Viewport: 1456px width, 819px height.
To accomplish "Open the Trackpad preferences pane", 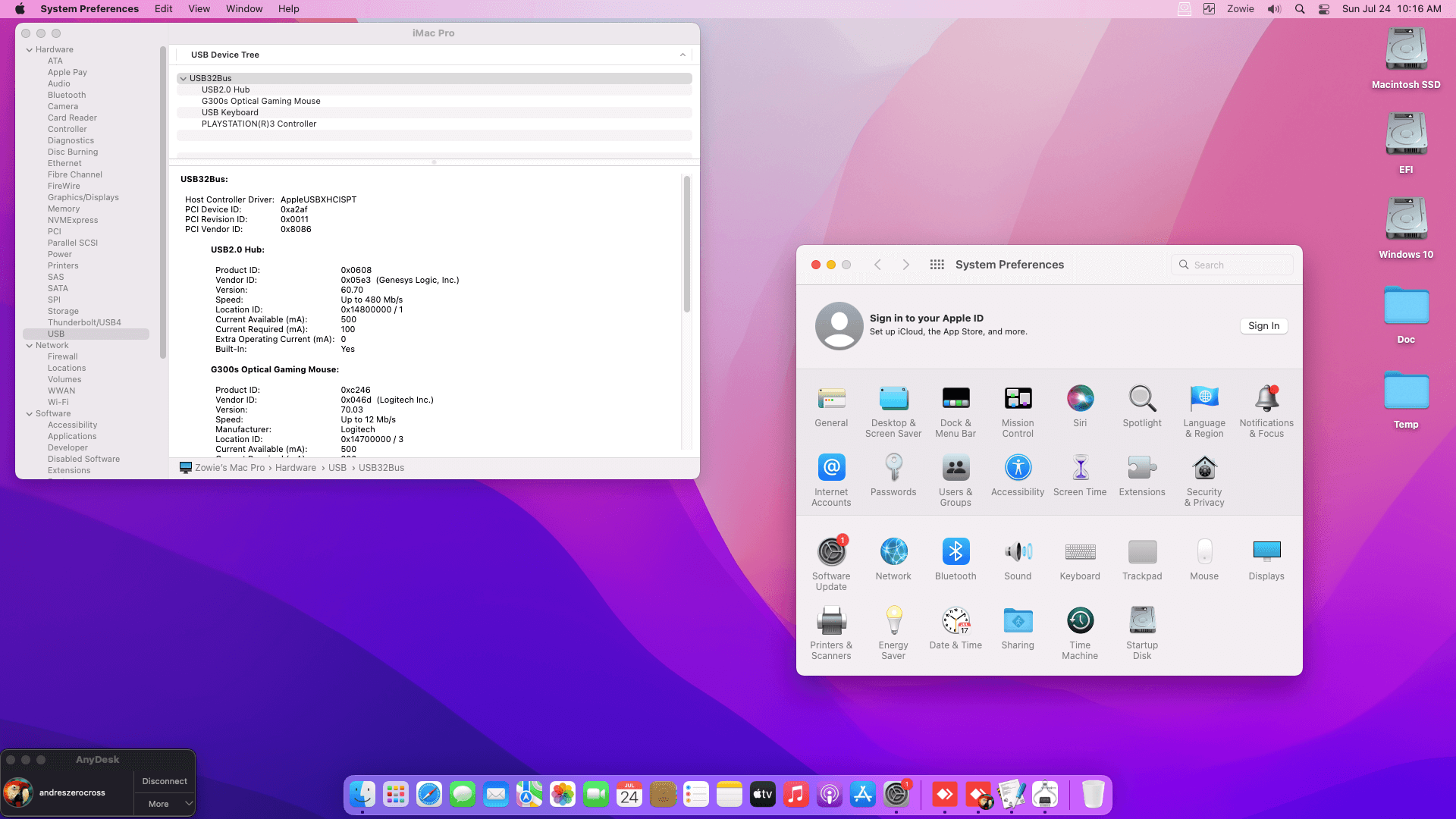I will (1142, 560).
